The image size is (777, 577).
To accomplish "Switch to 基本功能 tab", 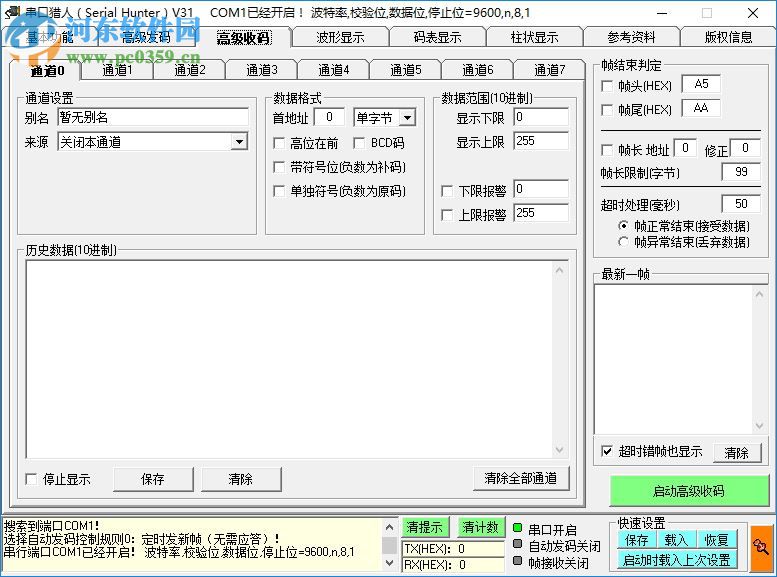I will click(x=50, y=37).
